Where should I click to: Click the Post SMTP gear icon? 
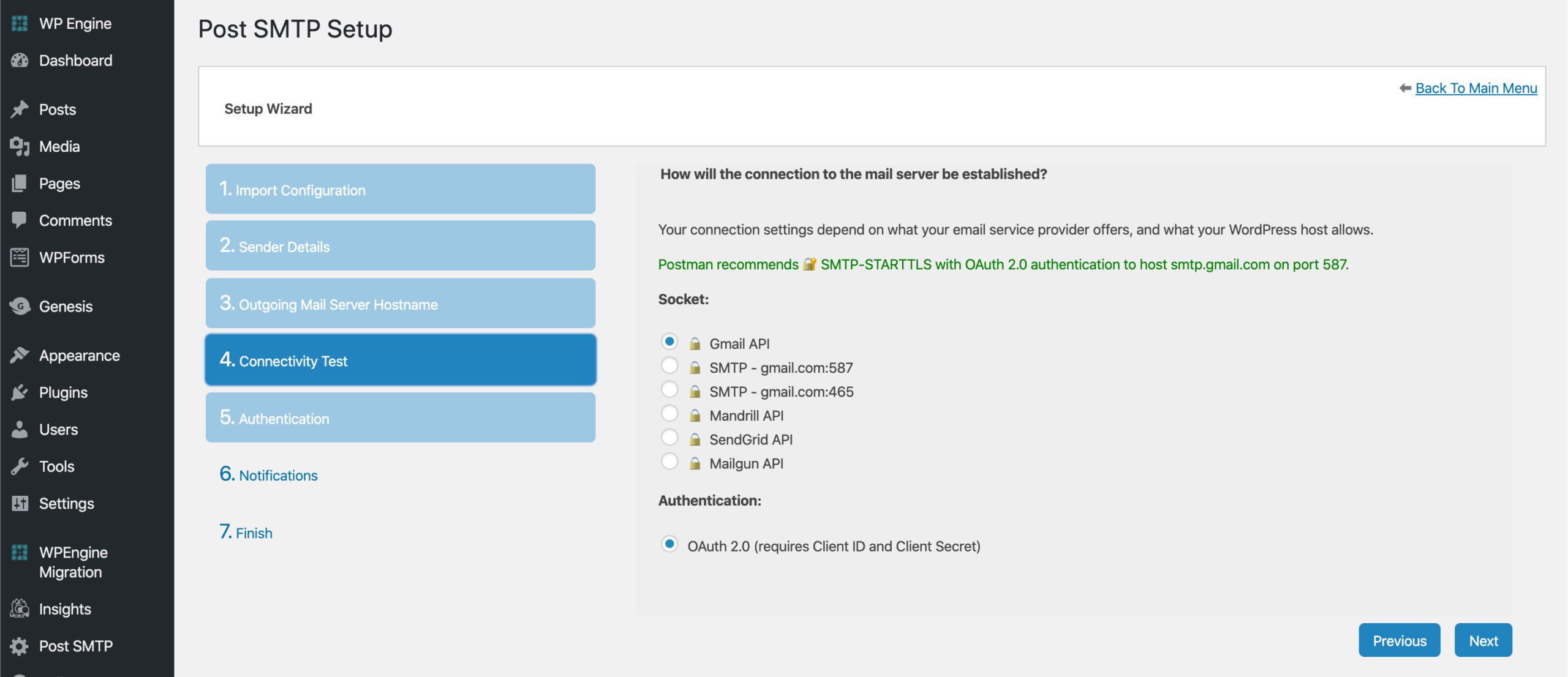pyautogui.click(x=20, y=646)
